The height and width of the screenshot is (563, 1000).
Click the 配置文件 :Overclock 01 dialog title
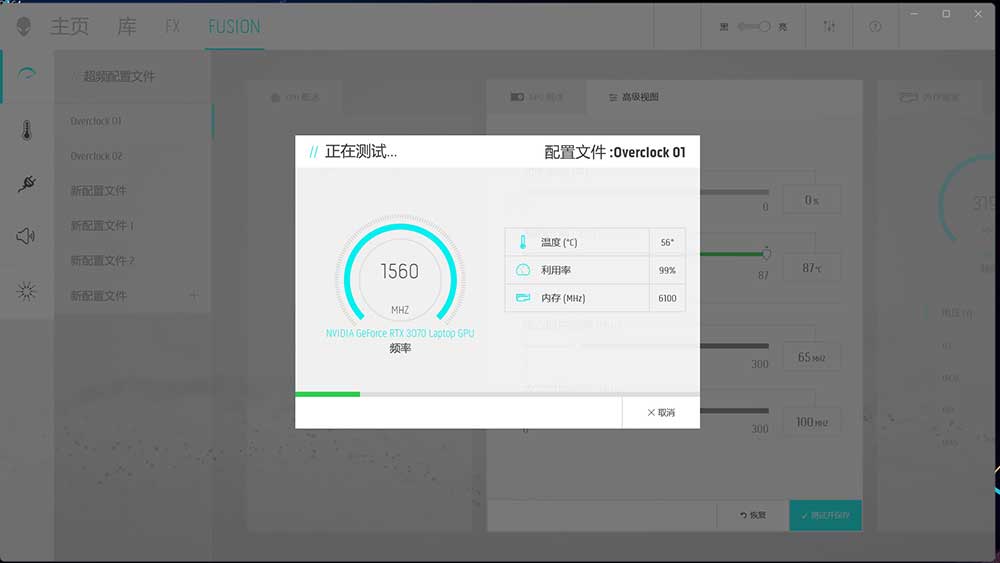pyautogui.click(x=615, y=152)
